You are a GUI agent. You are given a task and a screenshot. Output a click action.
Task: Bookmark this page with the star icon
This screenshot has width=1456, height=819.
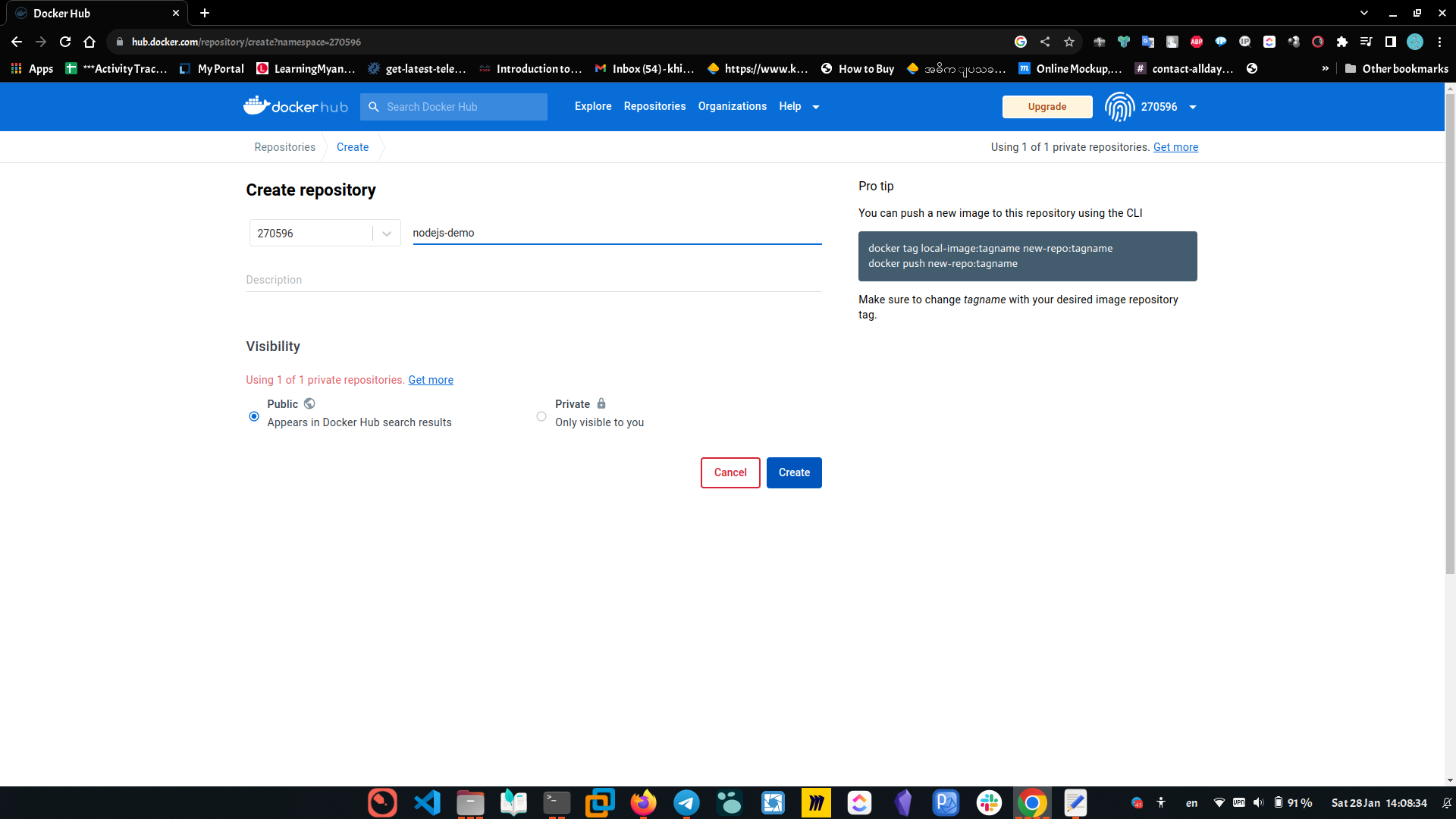(1069, 42)
